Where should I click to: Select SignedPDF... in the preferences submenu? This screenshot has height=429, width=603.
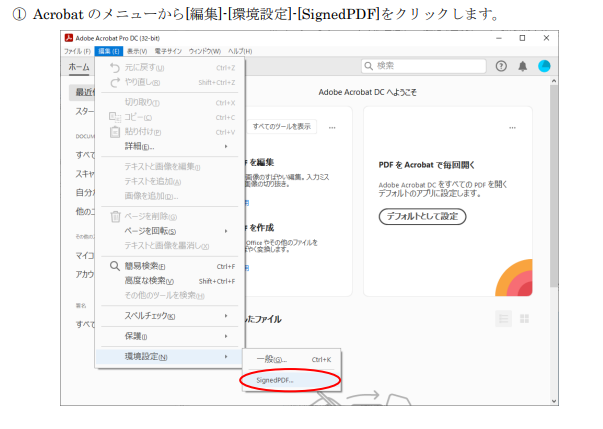291,380
